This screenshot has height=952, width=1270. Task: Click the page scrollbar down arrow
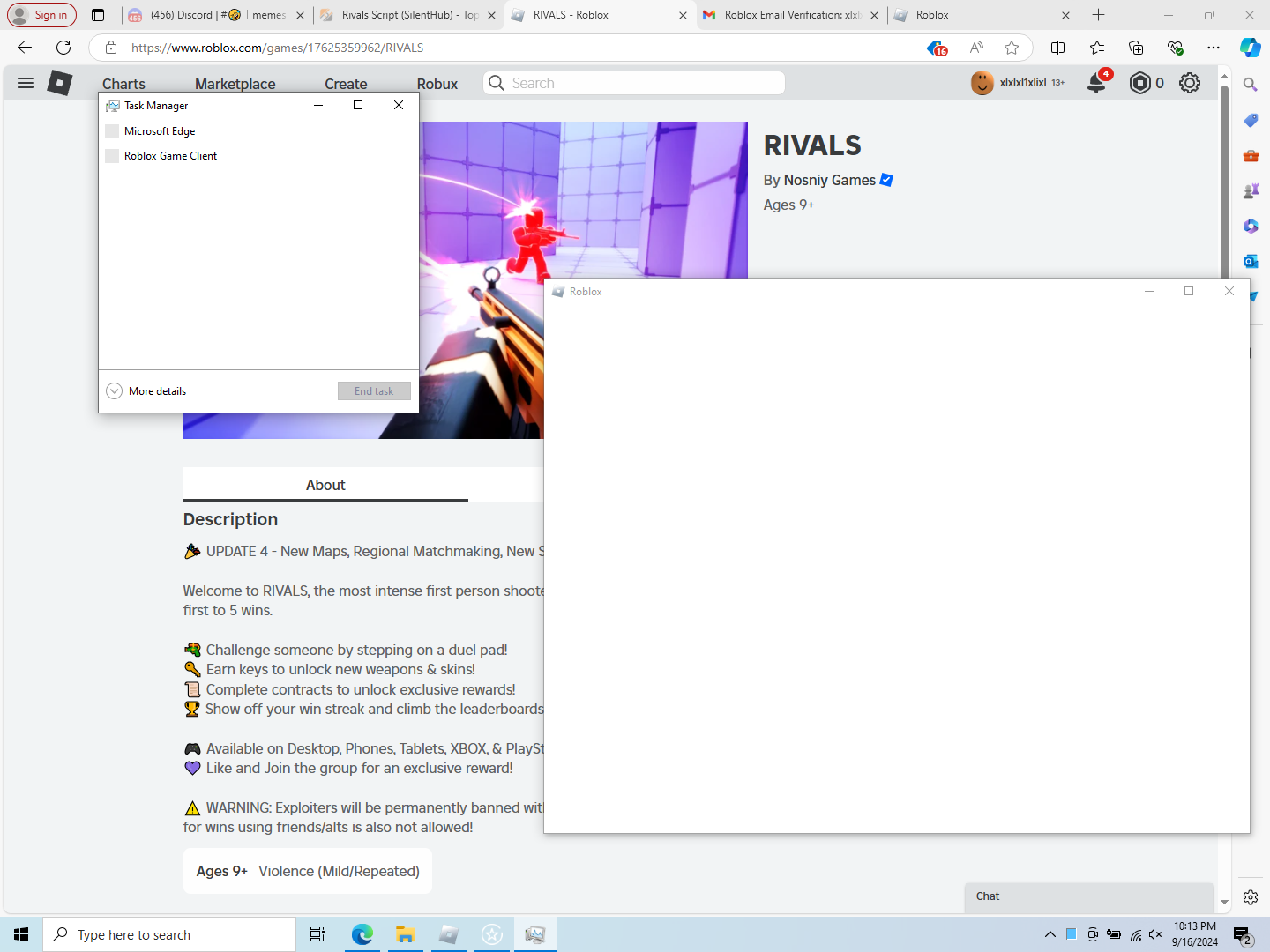pos(1224,903)
